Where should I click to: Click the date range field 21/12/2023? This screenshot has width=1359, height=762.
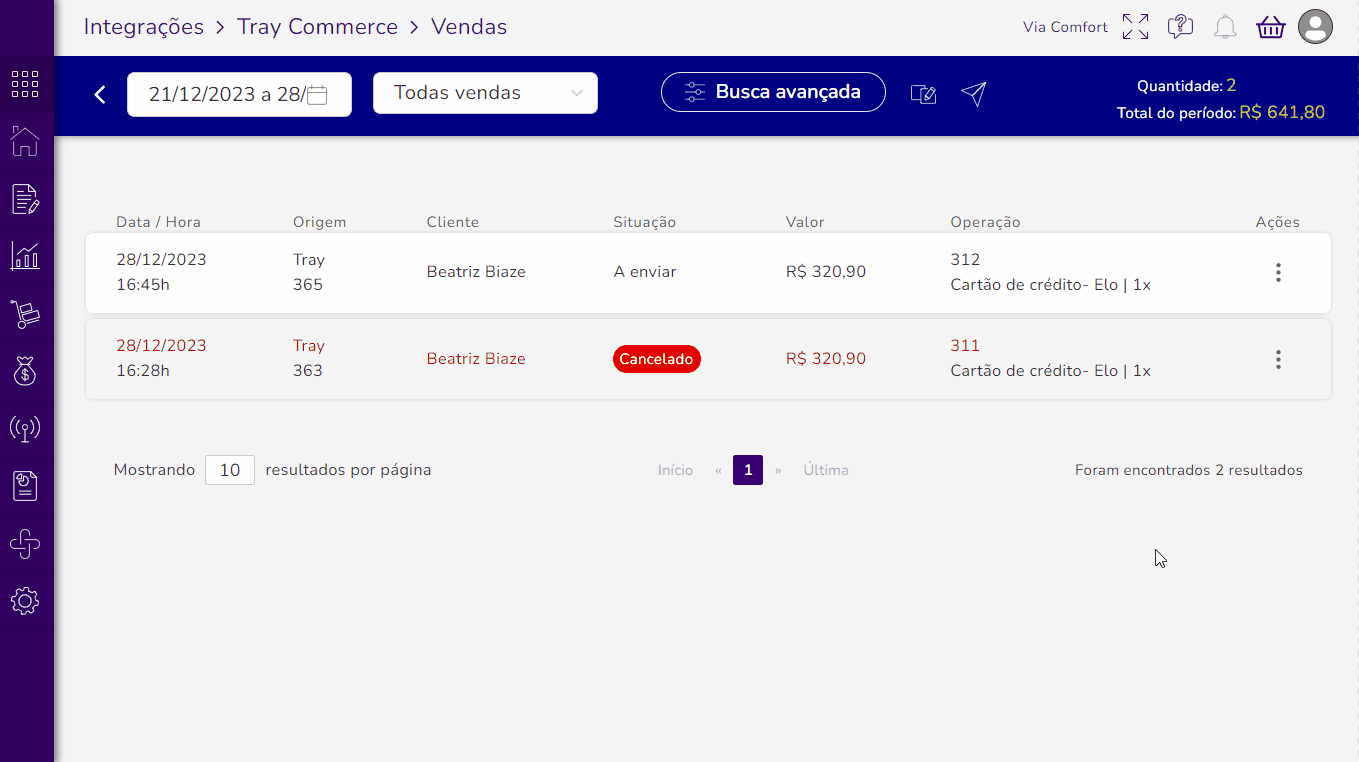[239, 94]
